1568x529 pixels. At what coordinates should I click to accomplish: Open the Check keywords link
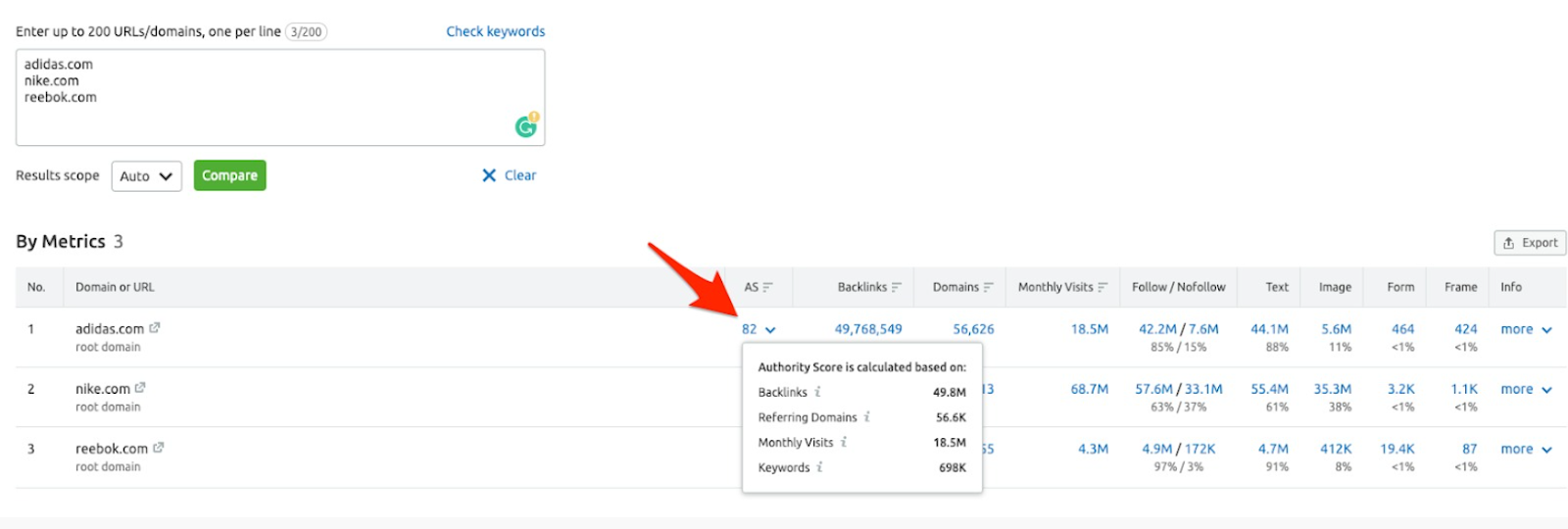[x=495, y=31]
